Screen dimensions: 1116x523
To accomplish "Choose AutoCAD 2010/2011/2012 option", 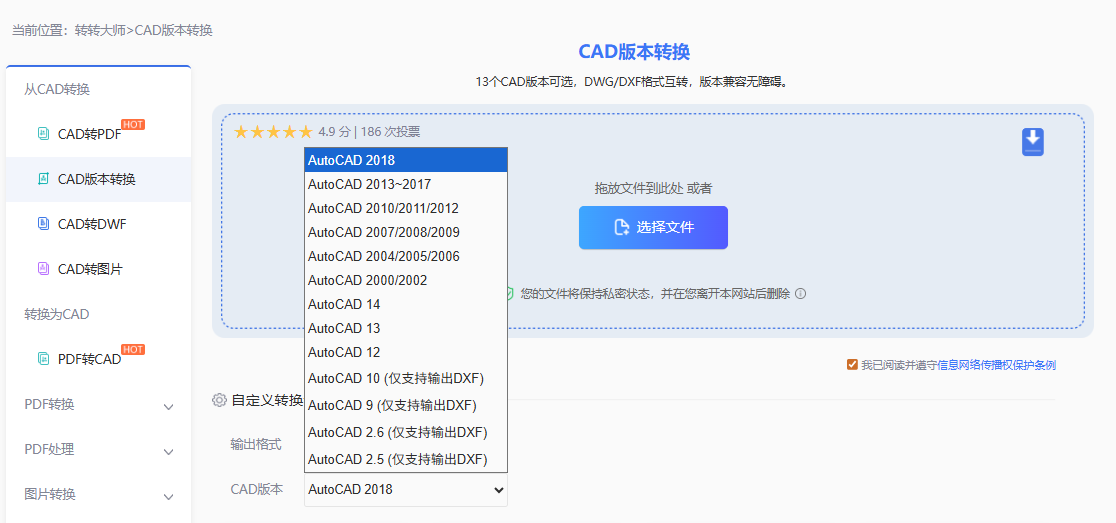I will pyautogui.click(x=406, y=208).
